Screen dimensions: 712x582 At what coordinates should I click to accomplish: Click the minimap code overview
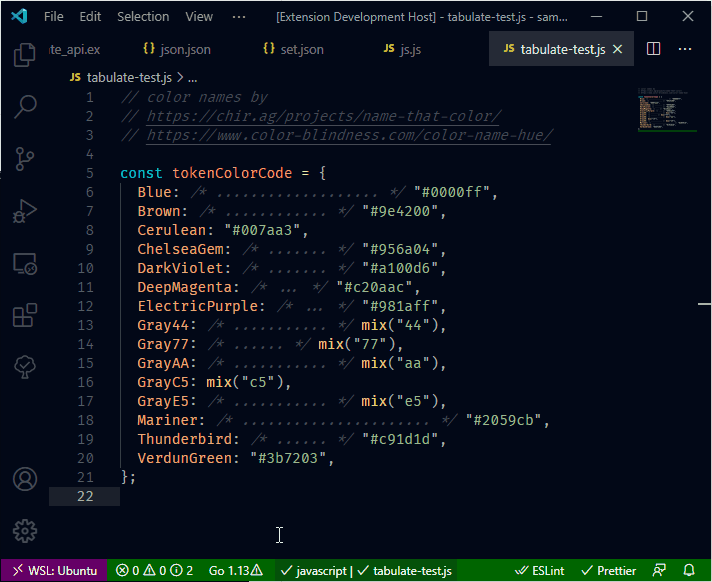click(667, 109)
